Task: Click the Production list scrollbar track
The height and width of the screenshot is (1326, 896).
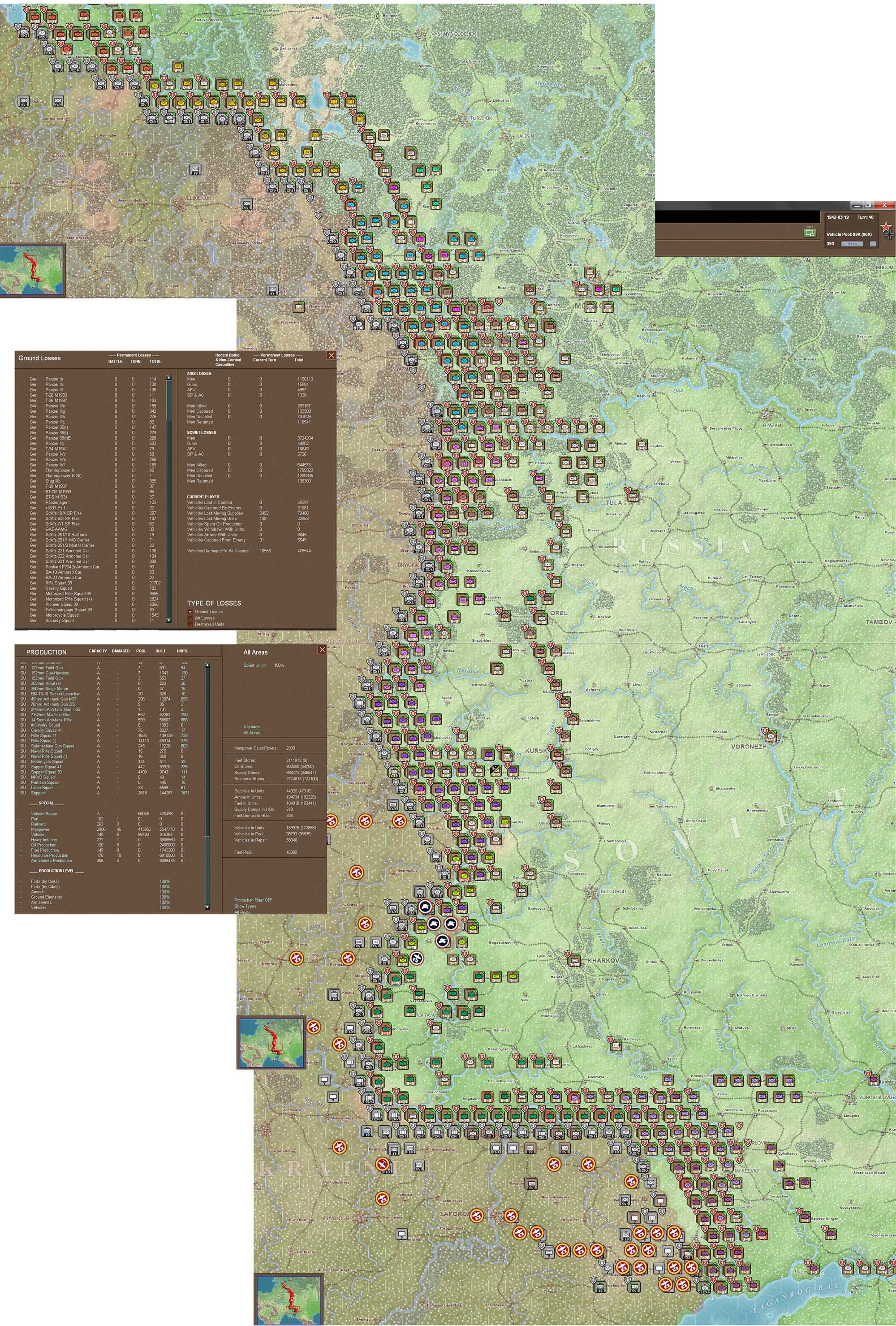Action: tap(207, 786)
